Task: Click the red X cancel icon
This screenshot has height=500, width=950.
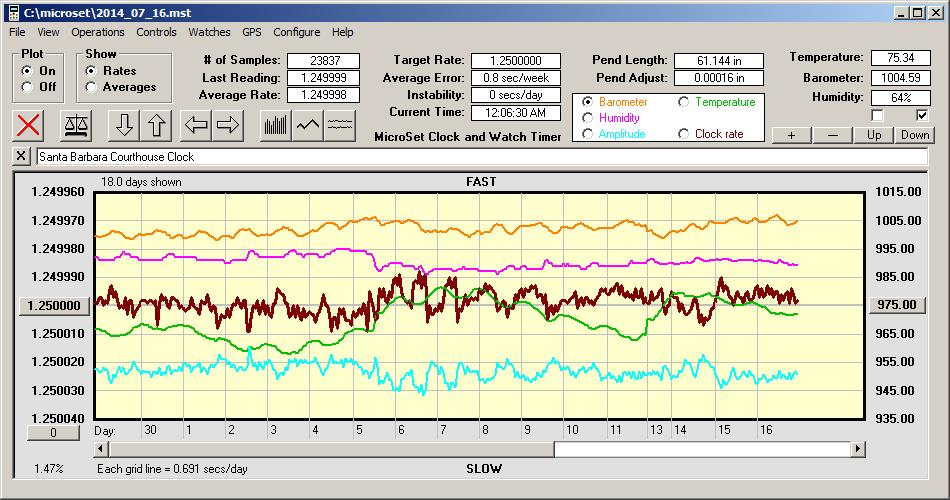Action: pos(28,125)
